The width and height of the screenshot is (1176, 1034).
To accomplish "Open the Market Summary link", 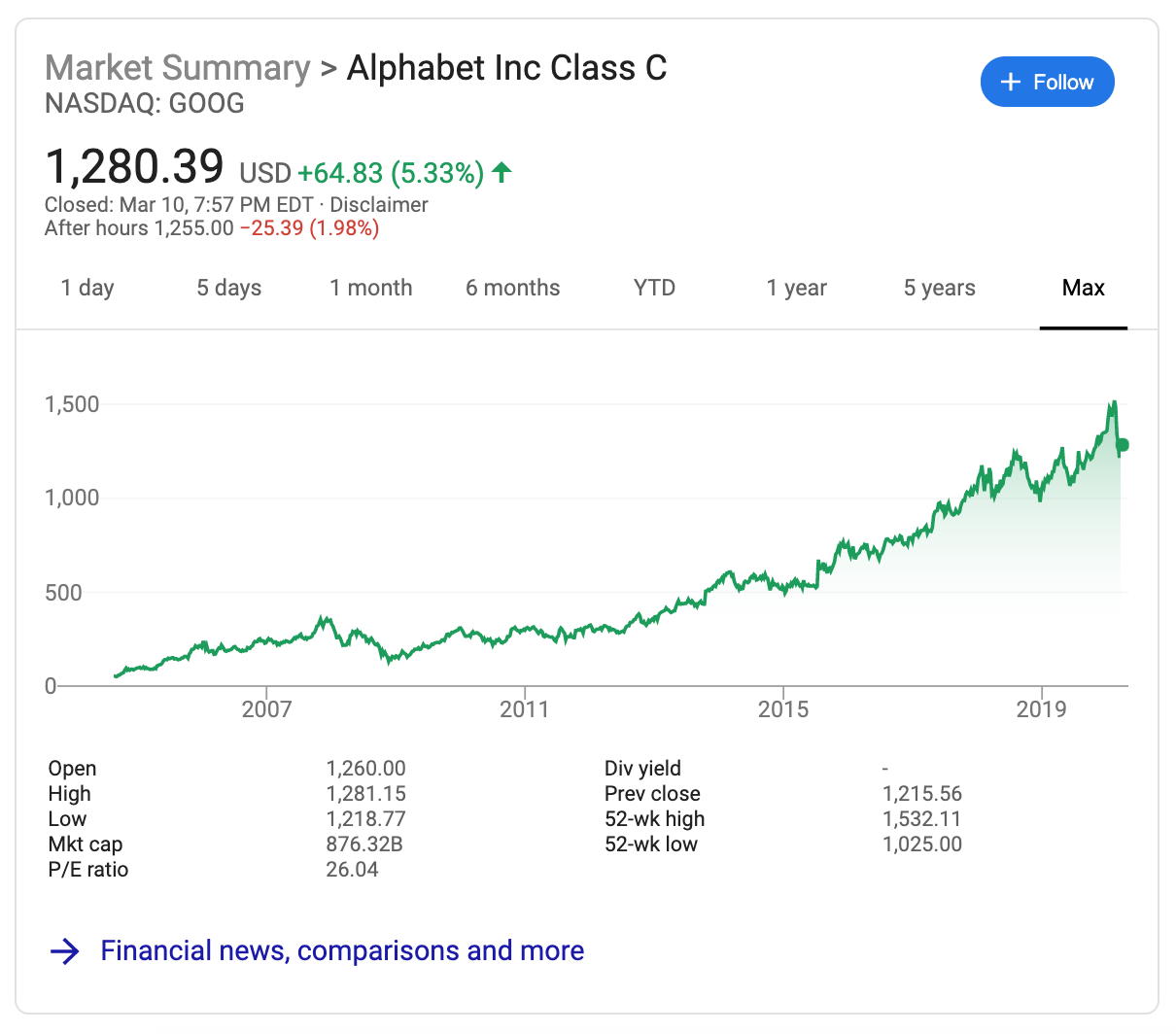I will [x=178, y=68].
